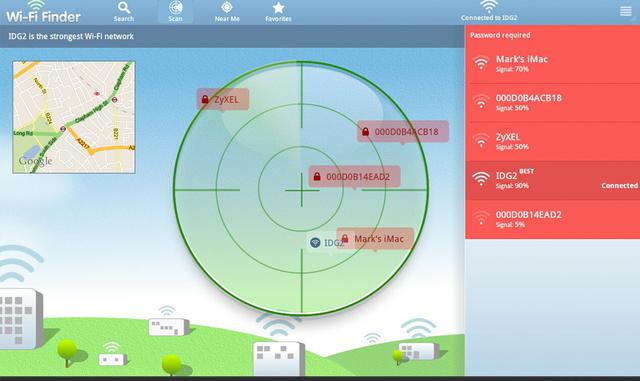Viewport: 640px width, 381px height.
Task: Click the Wi-Fi Finder logo
Action: 43,12
